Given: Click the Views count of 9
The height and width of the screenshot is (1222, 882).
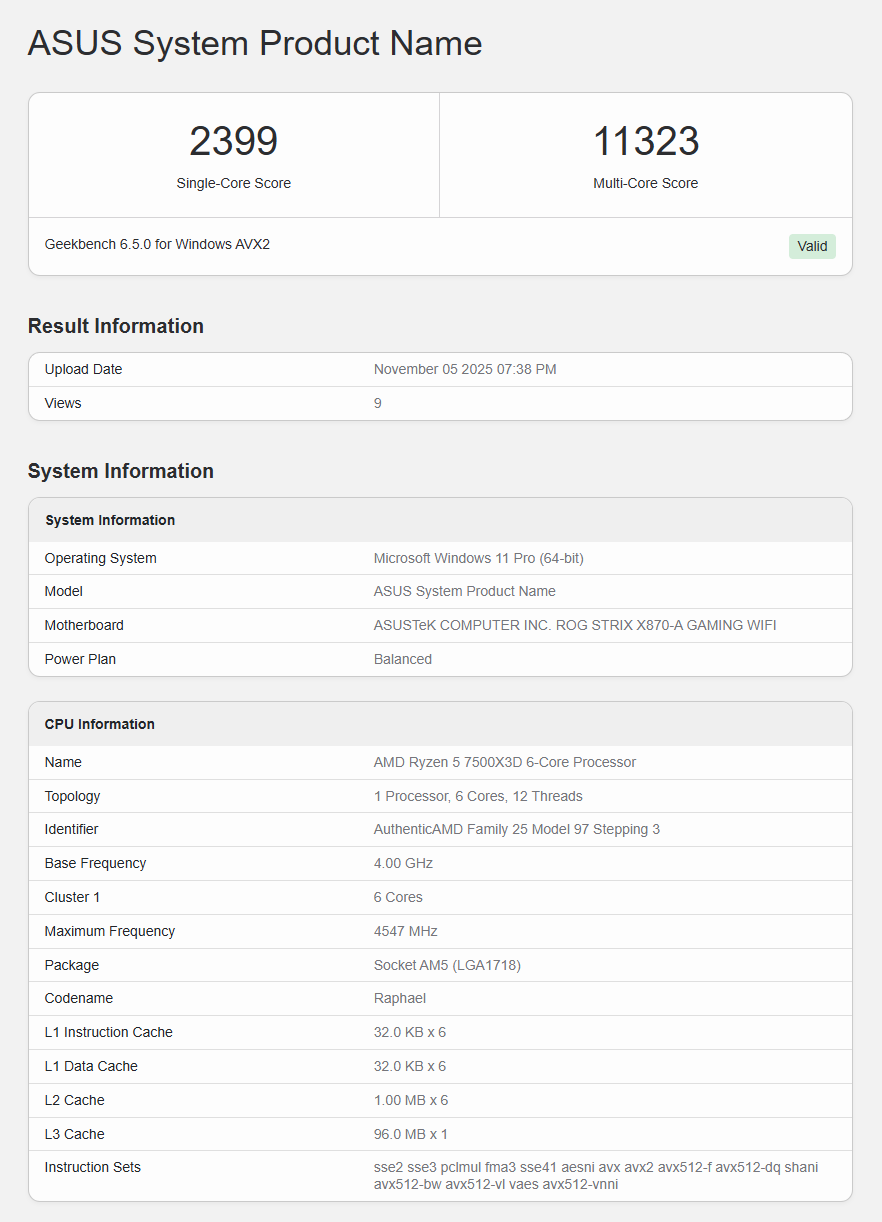Looking at the screenshot, I should pos(377,403).
